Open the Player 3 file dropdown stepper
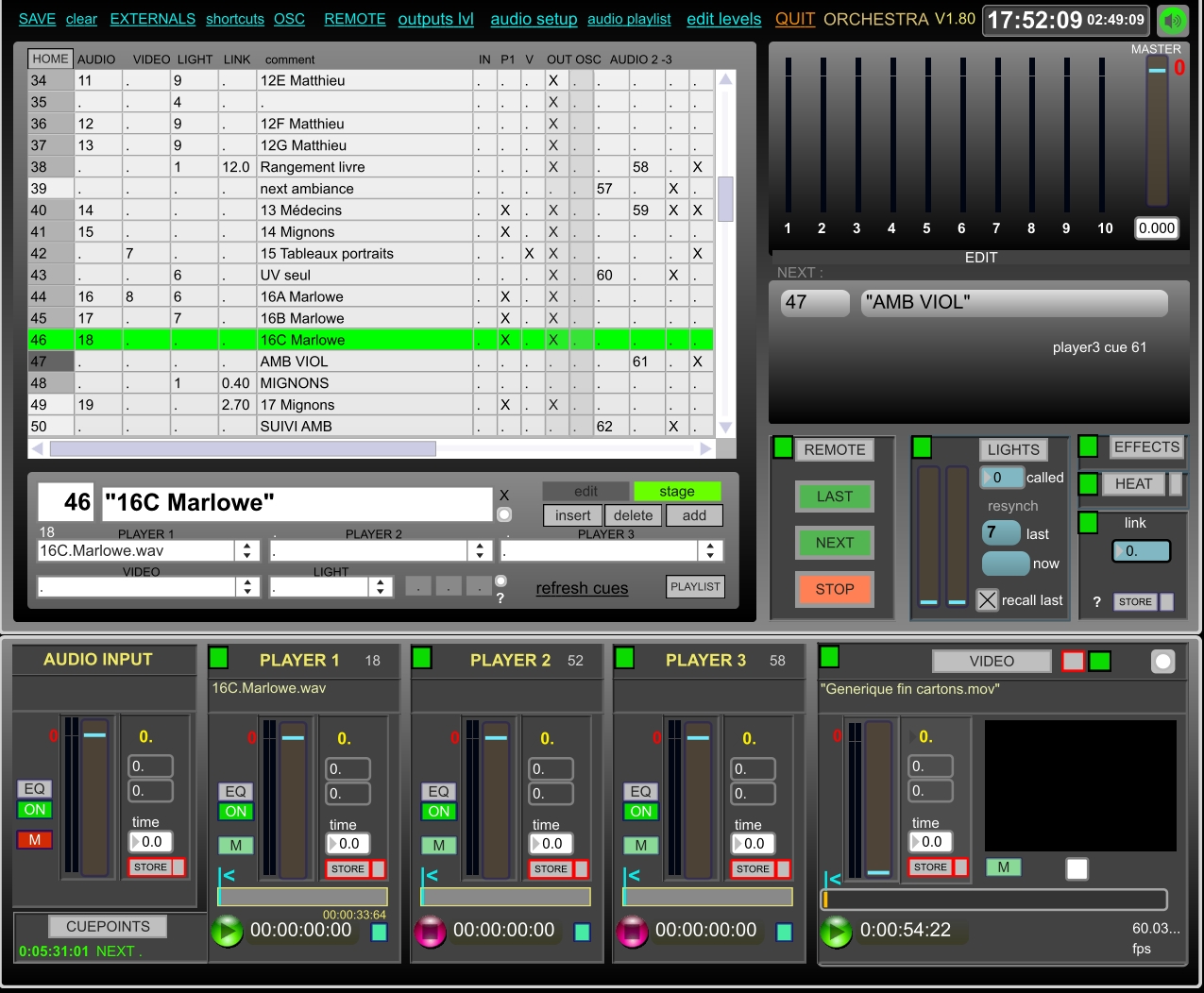This screenshot has width=1204, height=993. coord(710,550)
